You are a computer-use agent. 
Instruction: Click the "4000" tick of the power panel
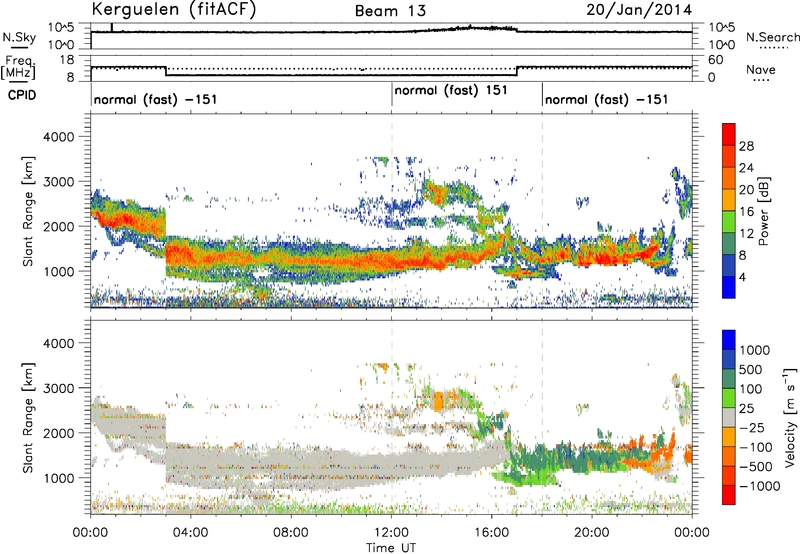click(58, 137)
